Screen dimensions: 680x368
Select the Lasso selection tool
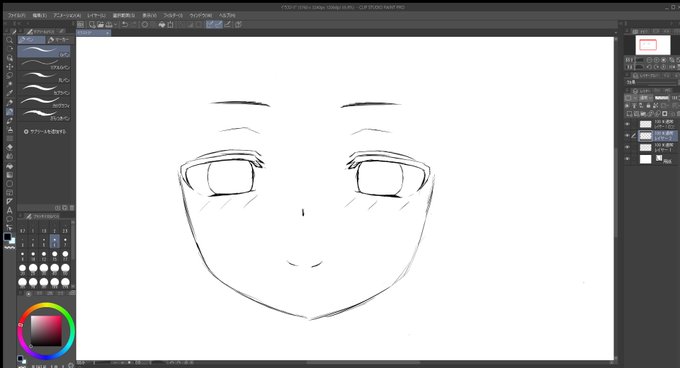click(x=10, y=76)
